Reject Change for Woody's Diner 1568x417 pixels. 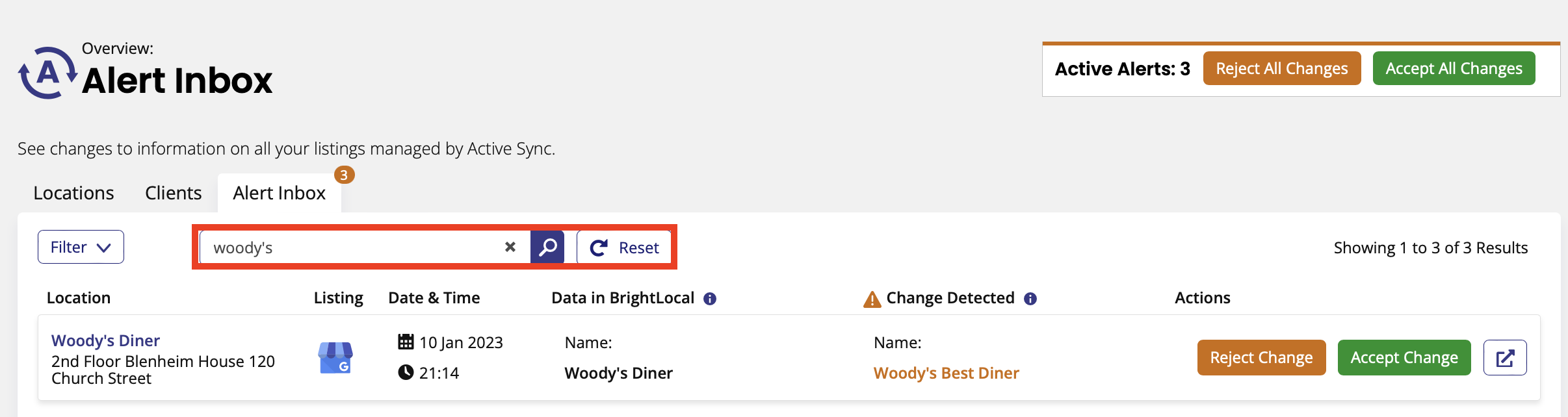[x=1261, y=358]
